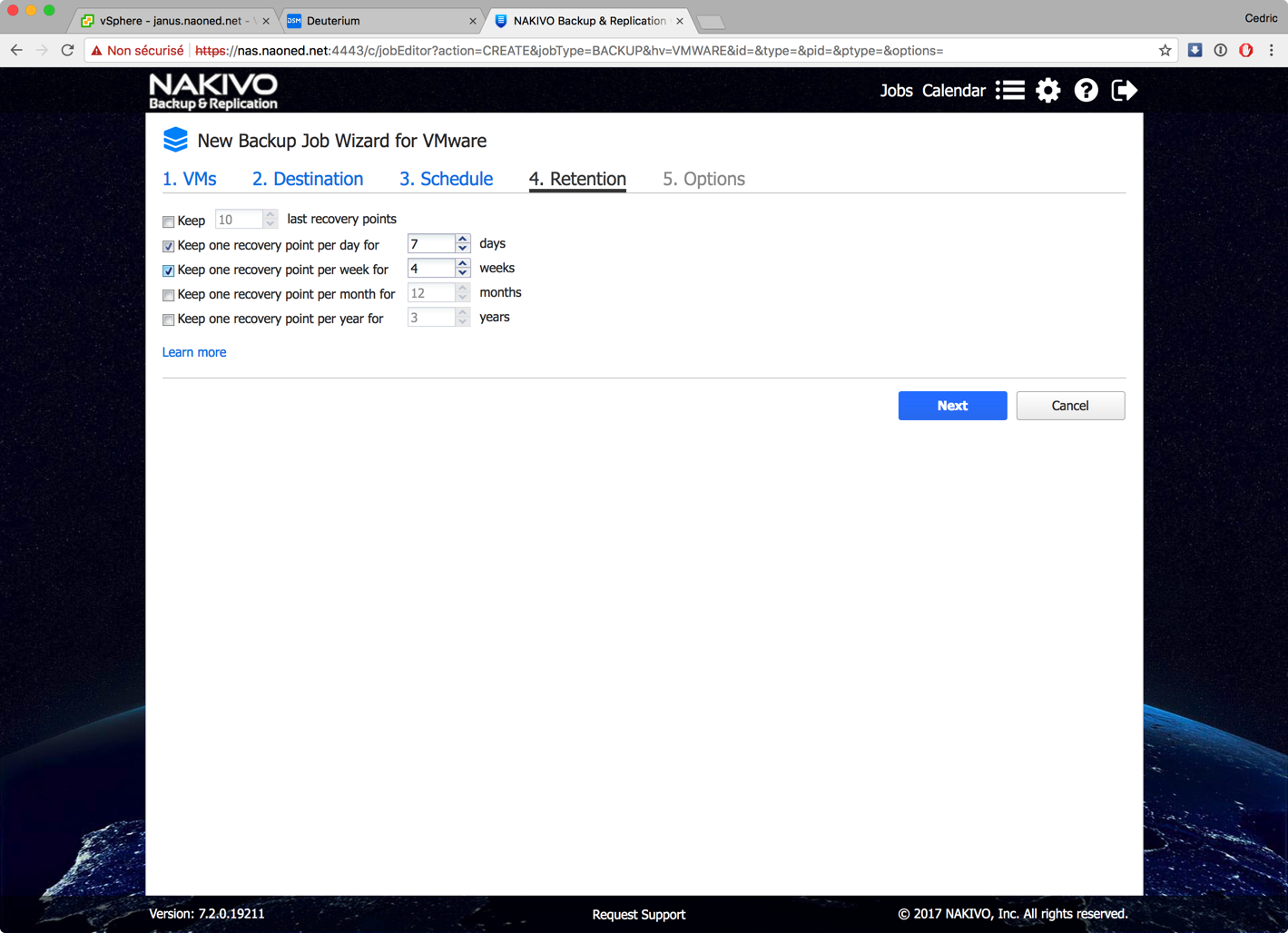Increase the days value with up arrow

pyautogui.click(x=463, y=239)
